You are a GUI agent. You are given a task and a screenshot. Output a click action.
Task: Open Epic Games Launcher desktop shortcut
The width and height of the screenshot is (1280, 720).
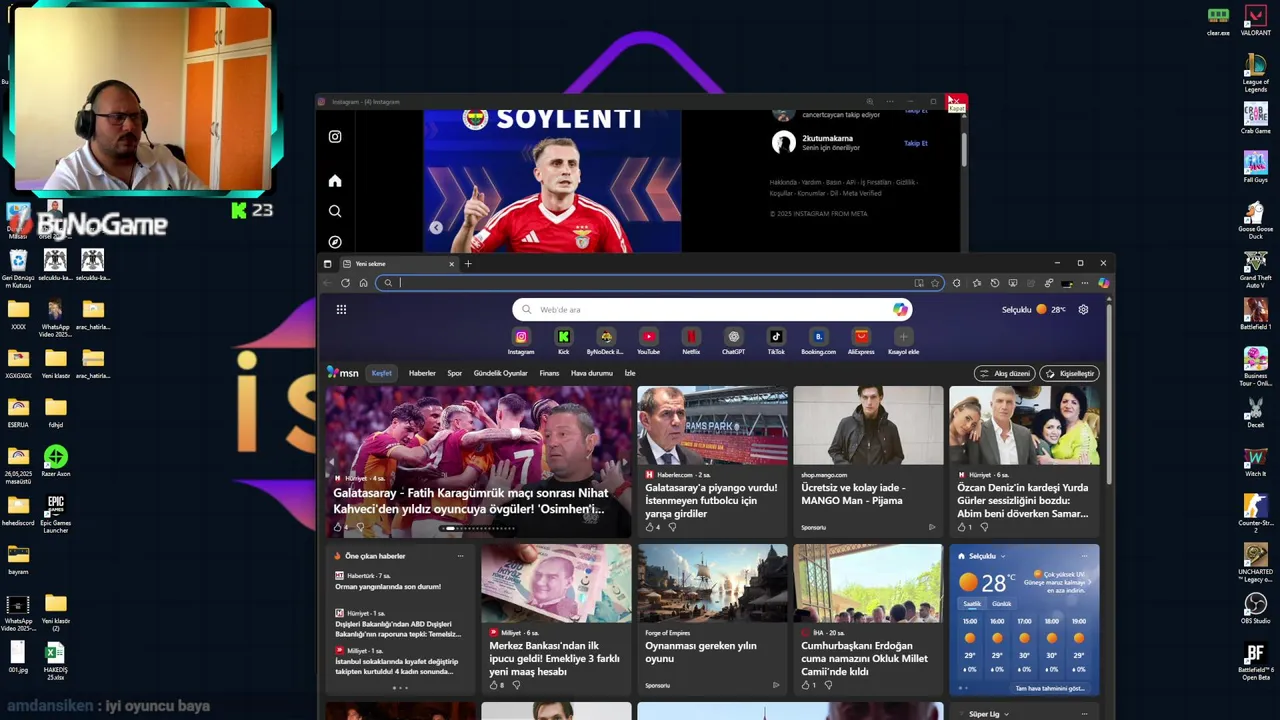pos(55,514)
